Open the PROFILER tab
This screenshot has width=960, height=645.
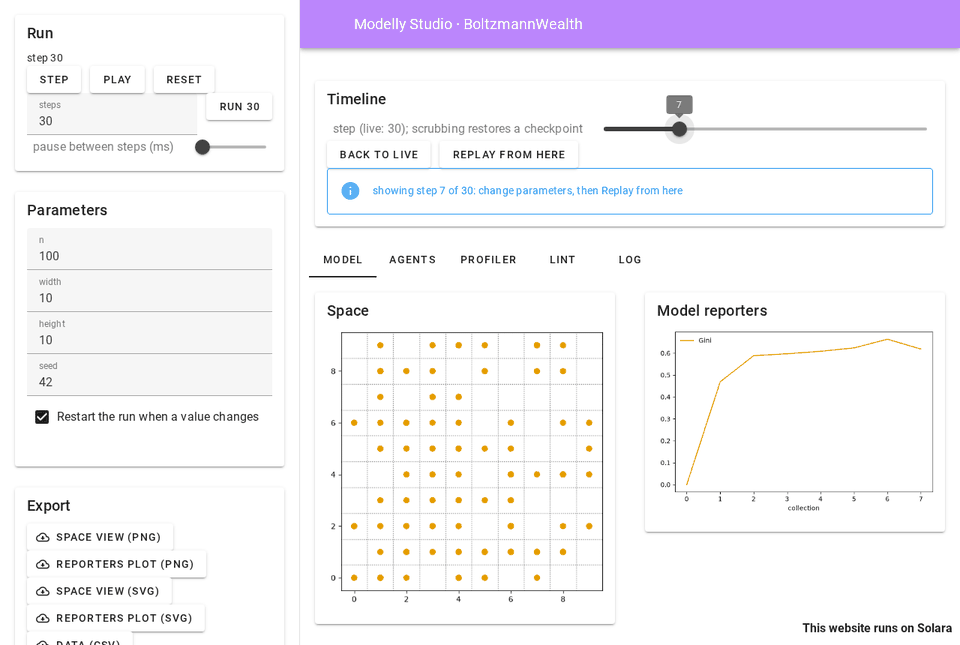point(488,260)
